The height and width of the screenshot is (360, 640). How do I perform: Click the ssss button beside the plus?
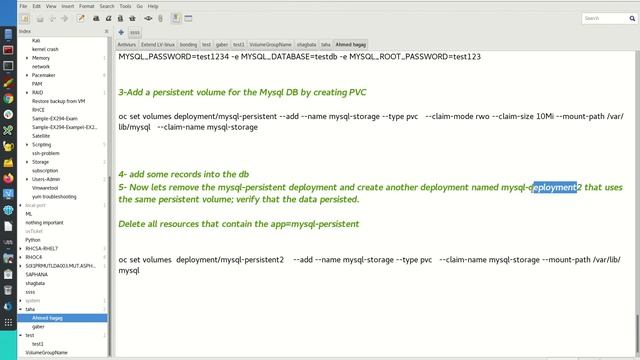(x=135, y=32)
